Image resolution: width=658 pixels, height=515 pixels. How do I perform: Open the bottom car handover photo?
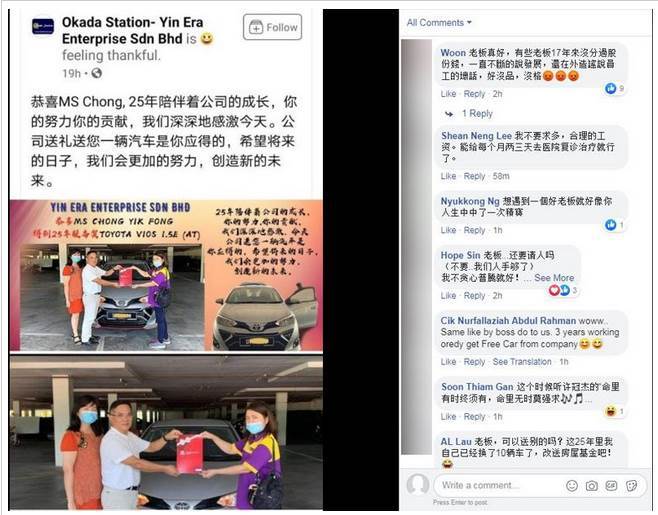pyautogui.click(x=166, y=432)
